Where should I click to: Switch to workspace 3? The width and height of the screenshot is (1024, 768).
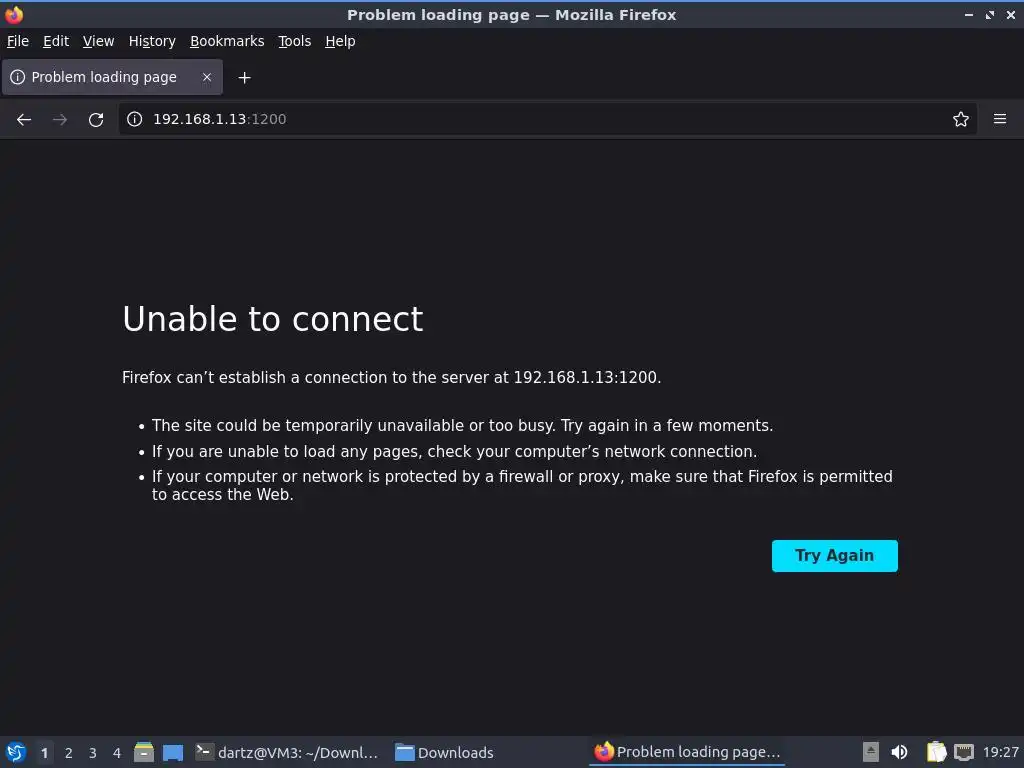pos(93,752)
